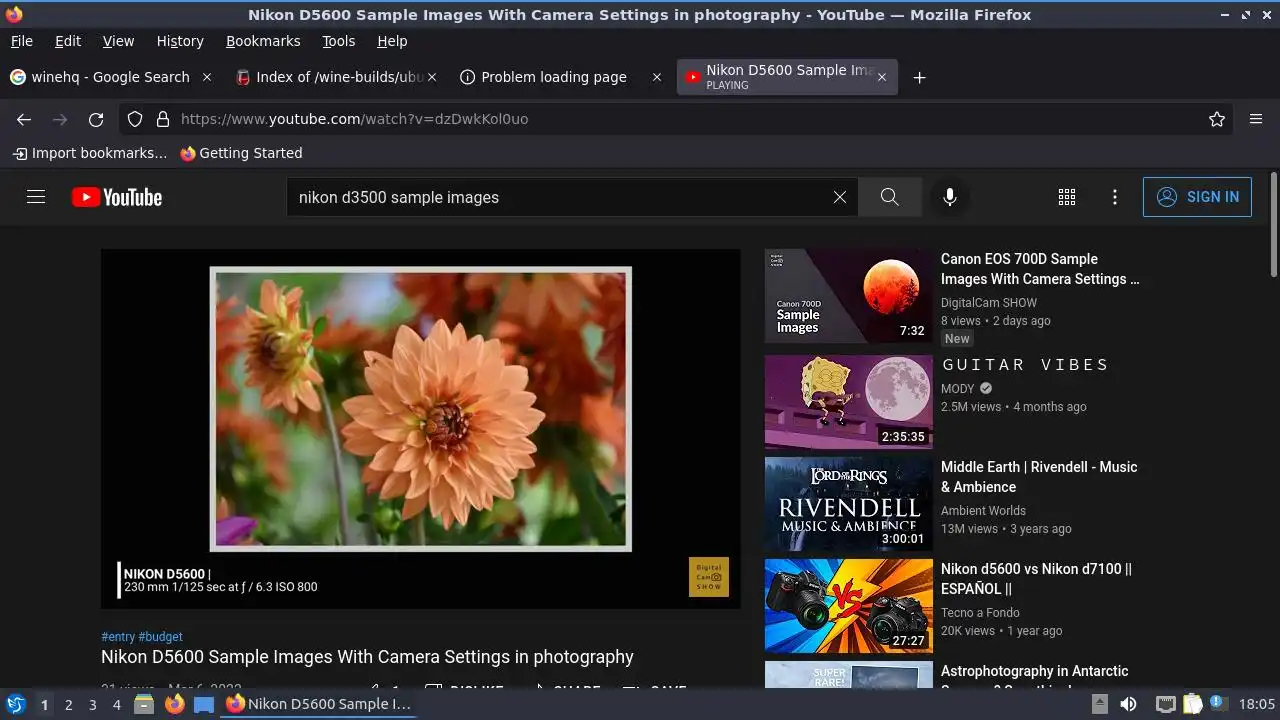Close the Nikon D5600 YouTube tab

881,77
